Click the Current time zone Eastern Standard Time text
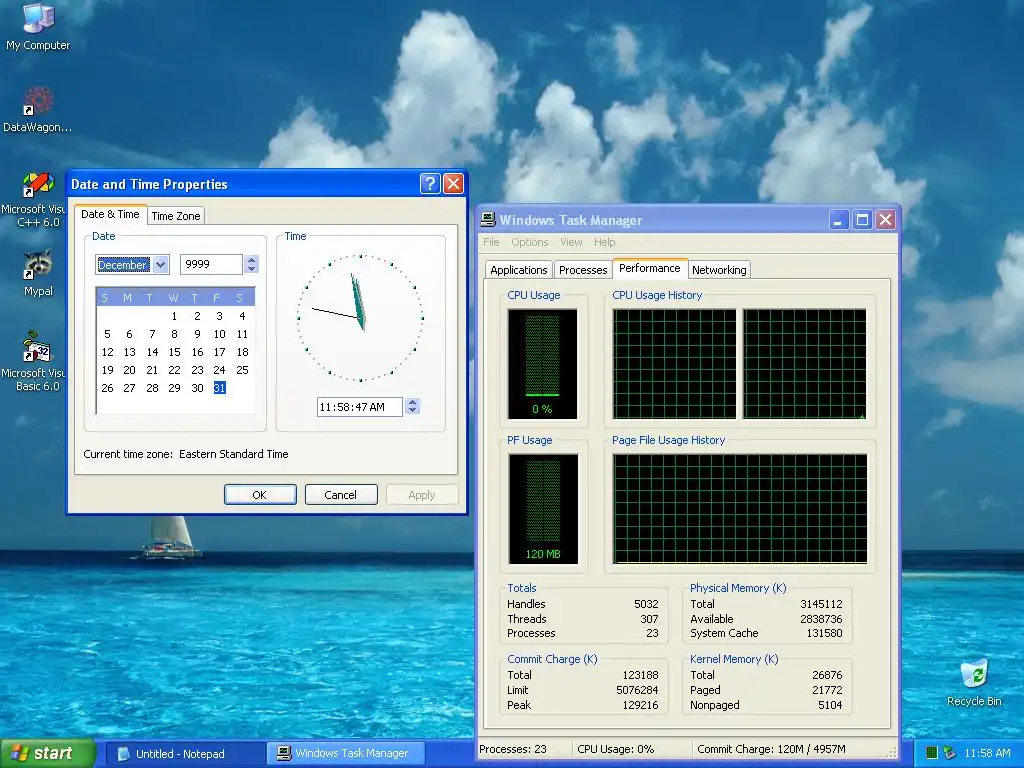The image size is (1024, 768). click(185, 454)
